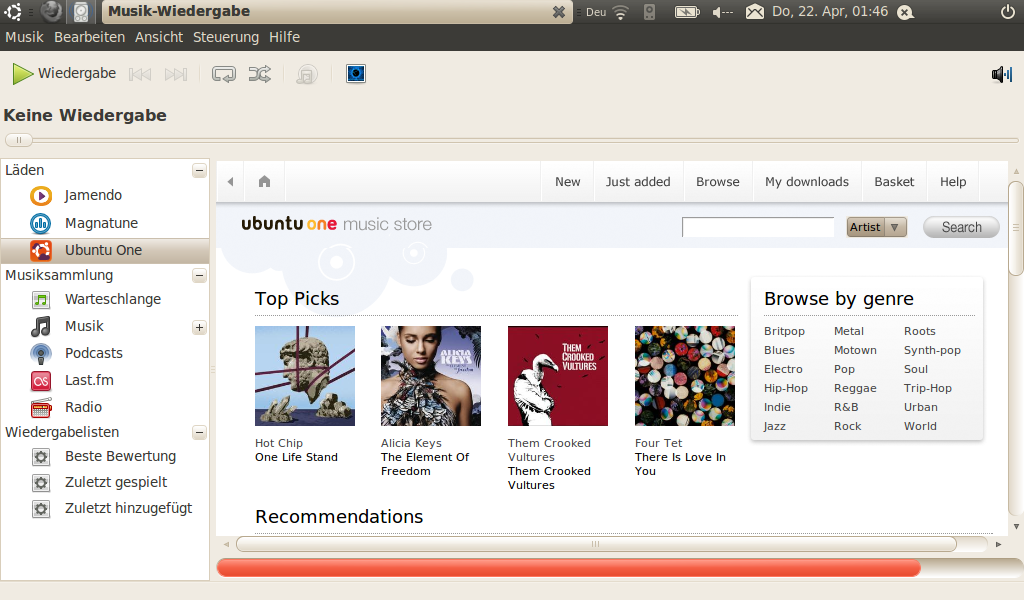1024x600 pixels.
Task: Click the Radio icon in sidebar
Action: pyautogui.click(x=40, y=407)
